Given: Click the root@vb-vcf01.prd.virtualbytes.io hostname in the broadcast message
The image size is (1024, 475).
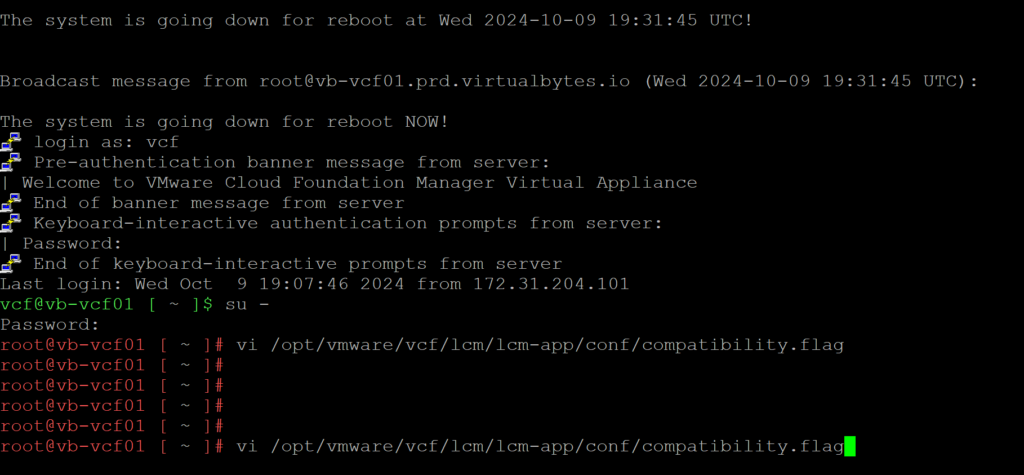Looking at the screenshot, I should [445, 81].
